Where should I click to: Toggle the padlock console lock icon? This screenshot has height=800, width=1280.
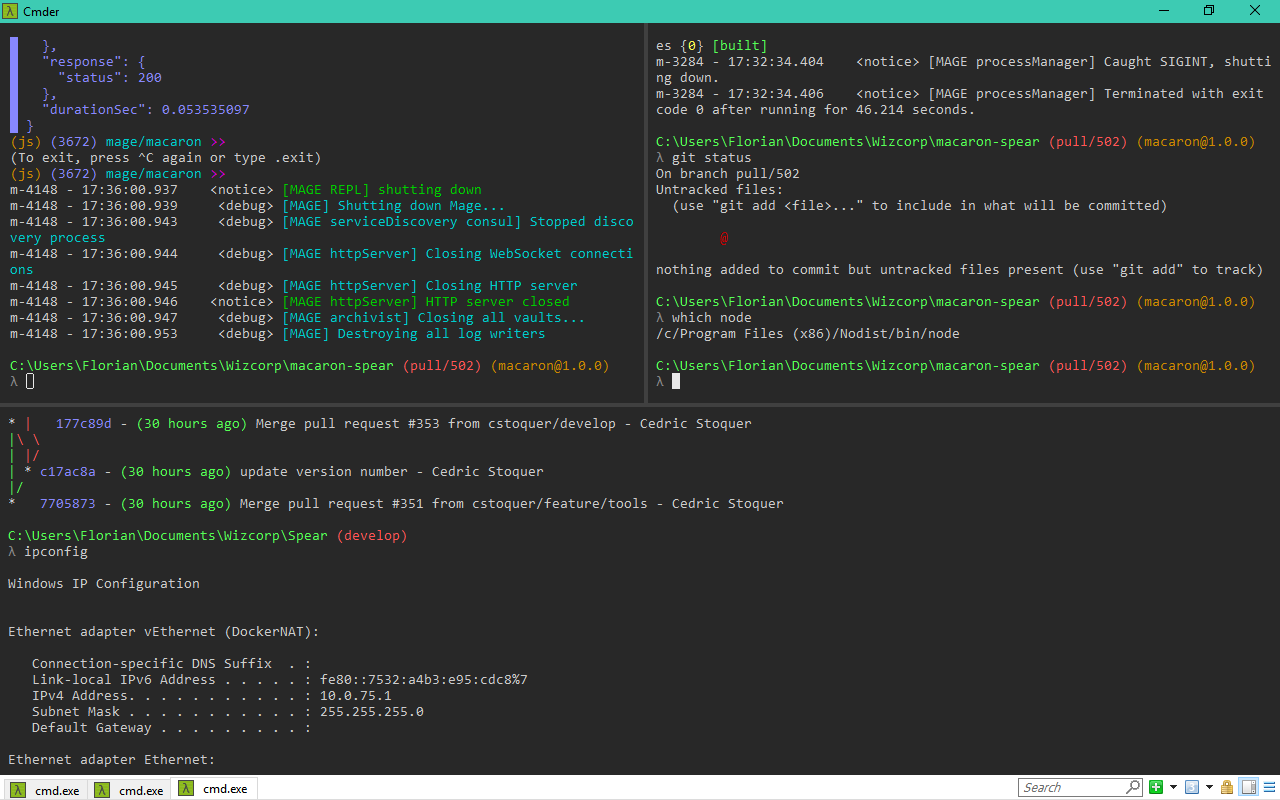tap(1227, 788)
